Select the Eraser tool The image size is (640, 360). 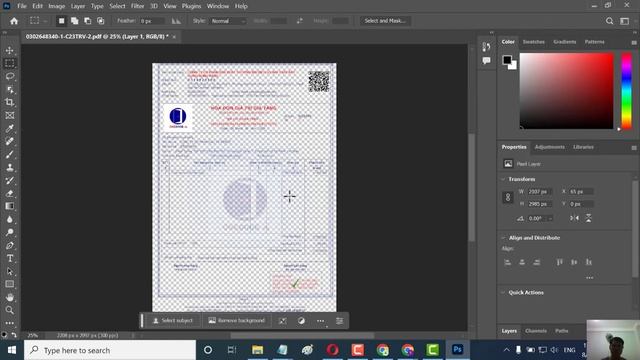10,193
